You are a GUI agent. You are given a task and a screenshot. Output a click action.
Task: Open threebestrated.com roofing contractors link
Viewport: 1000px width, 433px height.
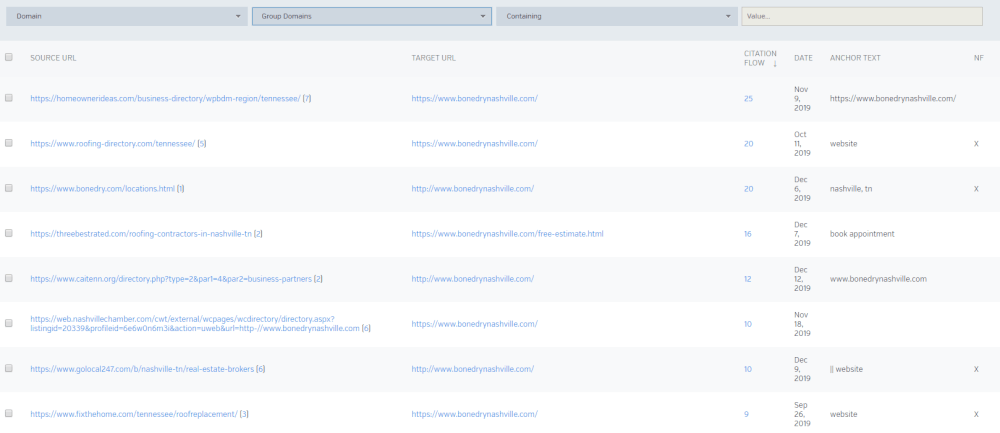click(x=140, y=234)
